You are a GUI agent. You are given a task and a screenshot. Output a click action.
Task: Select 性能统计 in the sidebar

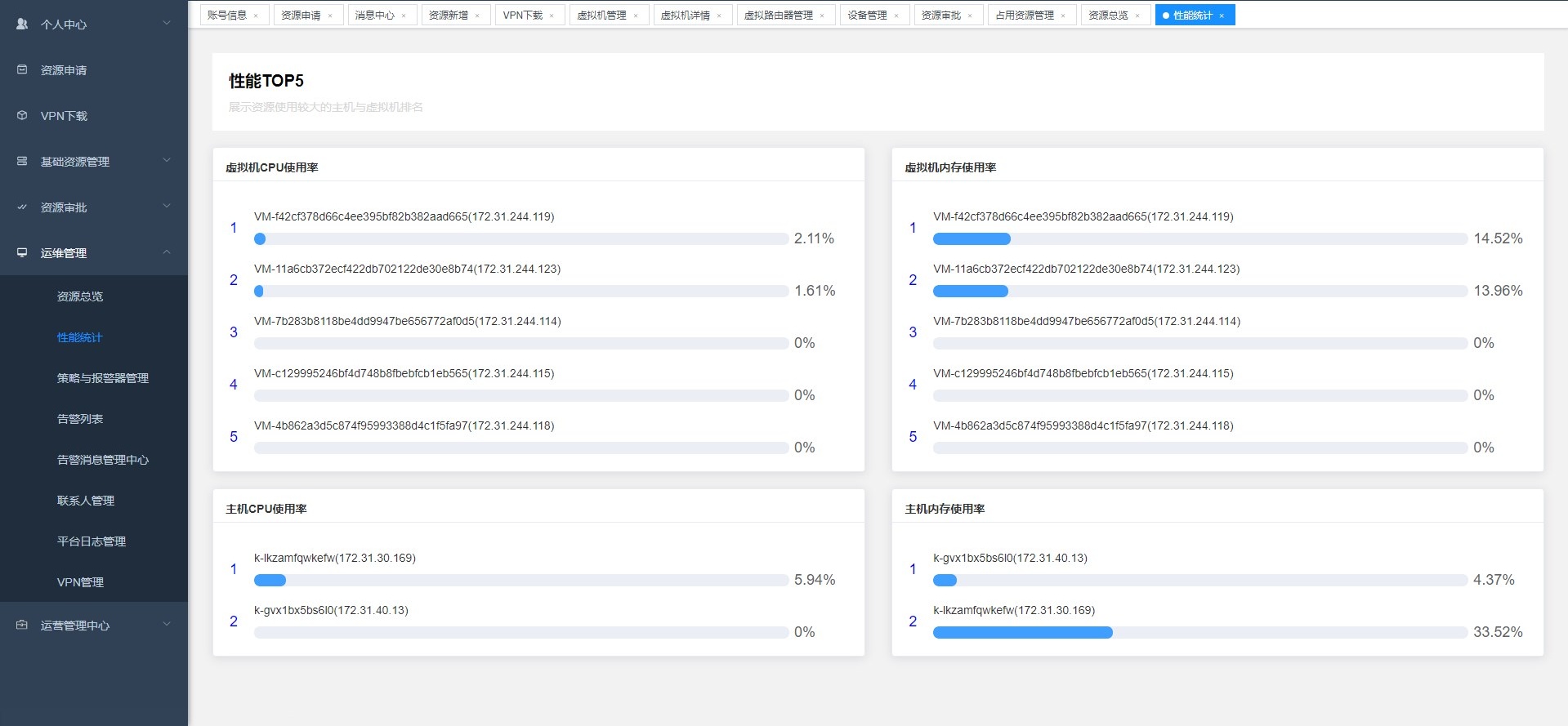click(80, 337)
